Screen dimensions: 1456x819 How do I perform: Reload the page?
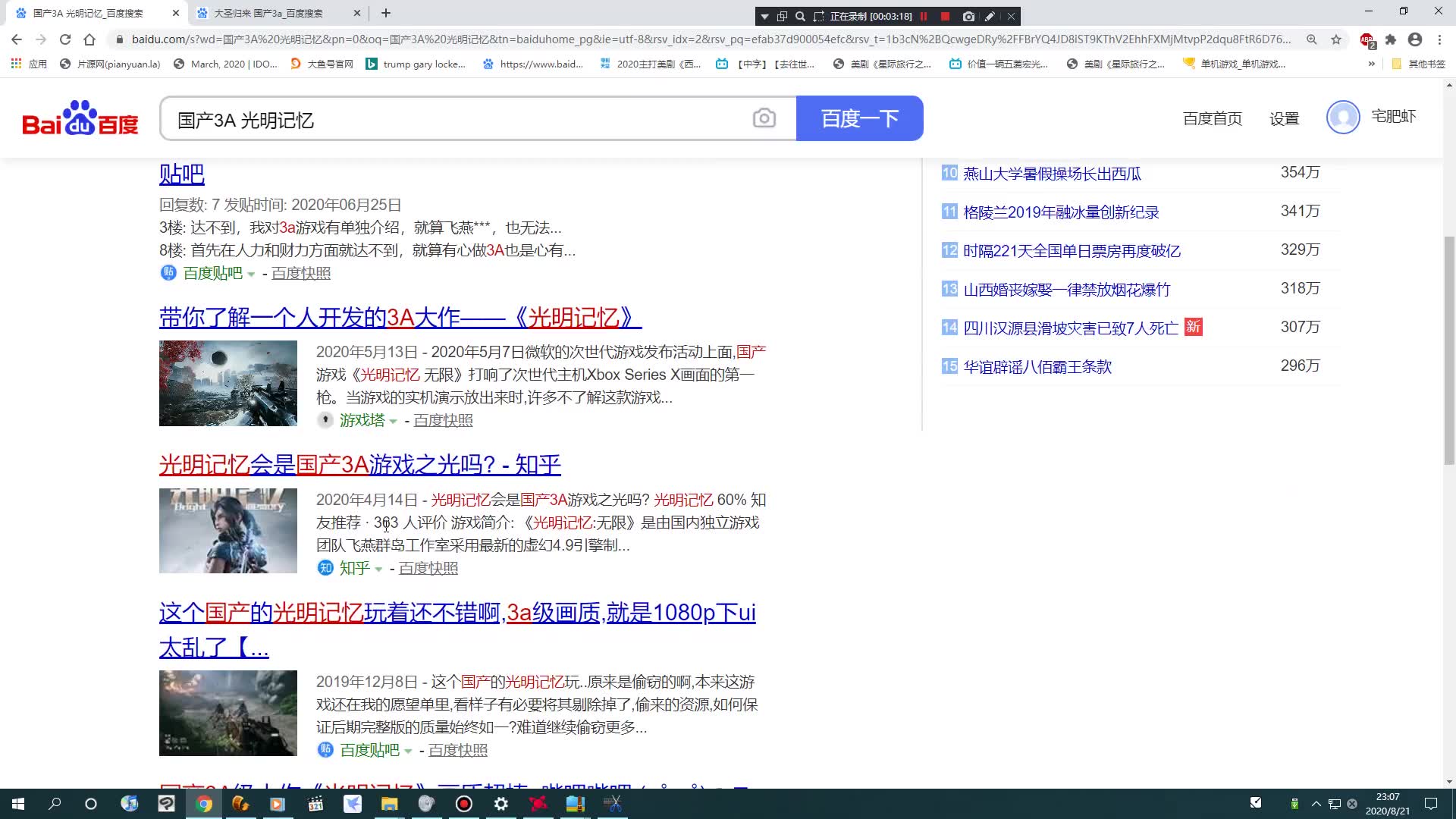pos(65,39)
